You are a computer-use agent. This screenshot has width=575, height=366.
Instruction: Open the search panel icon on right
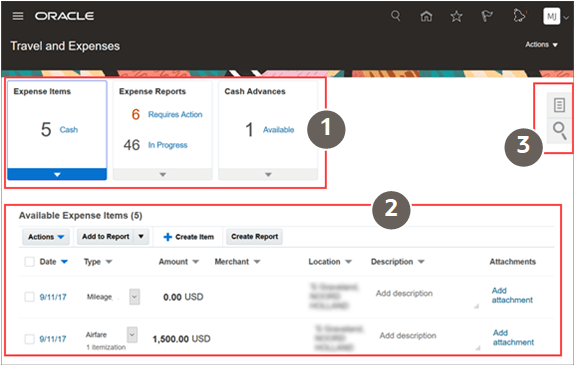(x=560, y=131)
